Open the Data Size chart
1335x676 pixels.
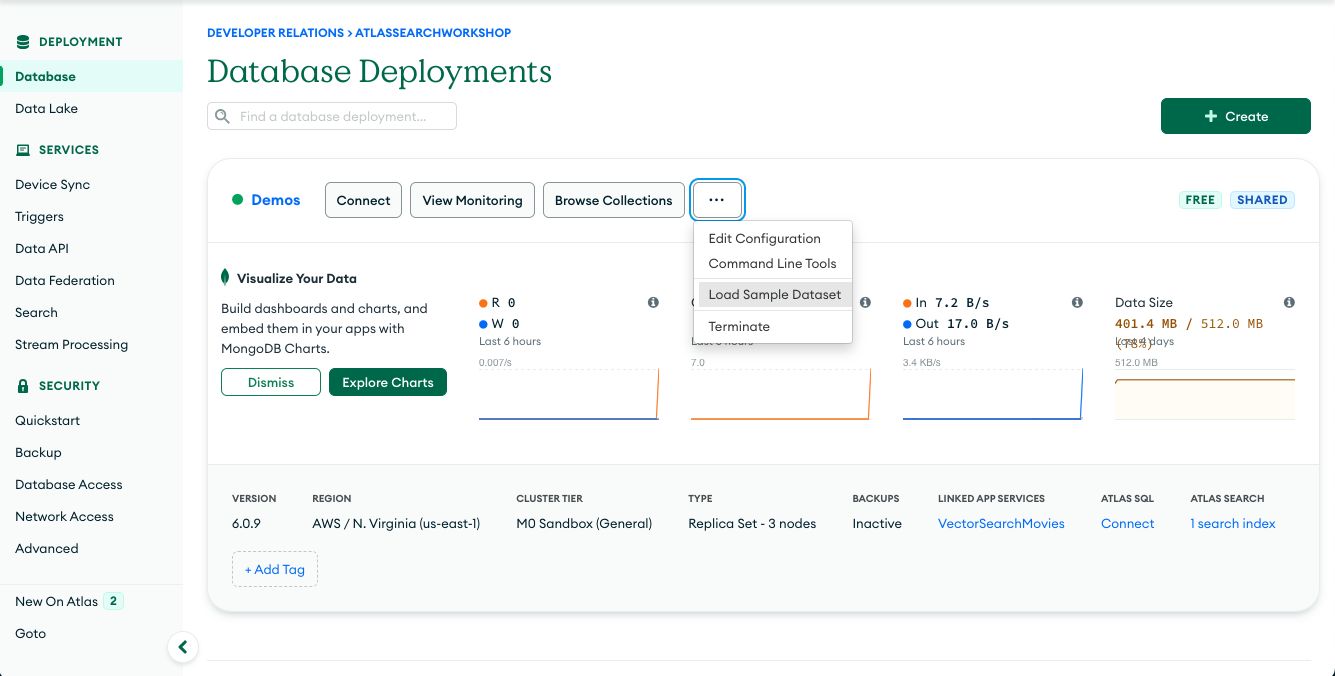click(1205, 394)
